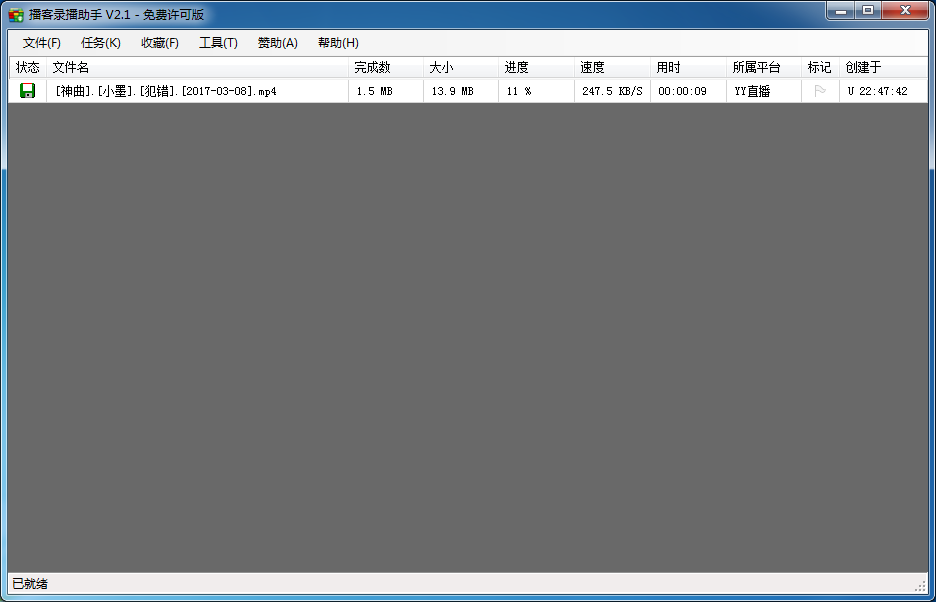Click the 11 % progress cell
Image resolution: width=936 pixels, height=602 pixels.
point(518,91)
